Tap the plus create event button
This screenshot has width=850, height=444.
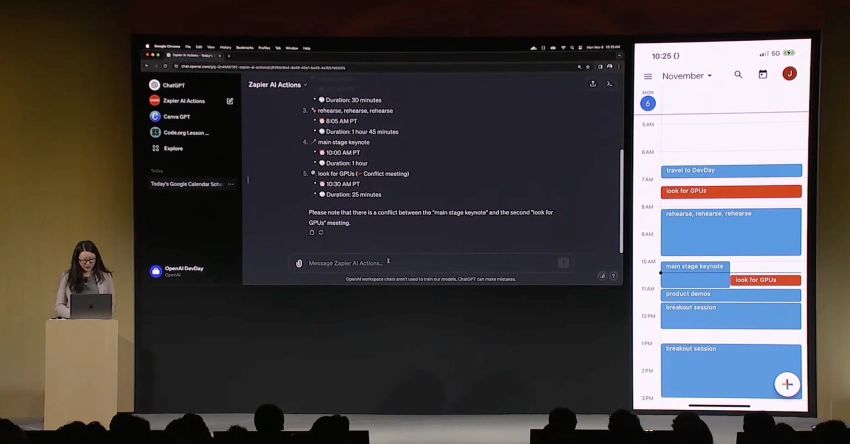(787, 384)
